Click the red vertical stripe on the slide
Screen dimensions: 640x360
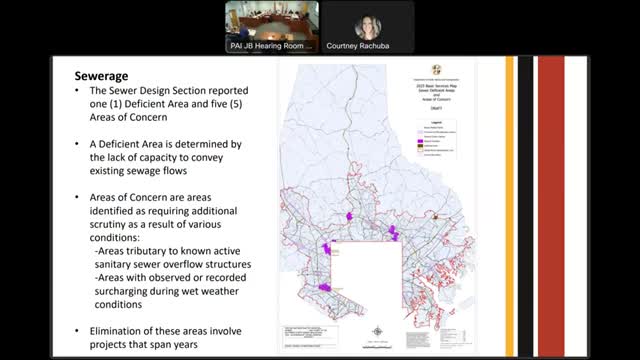(x=551, y=207)
